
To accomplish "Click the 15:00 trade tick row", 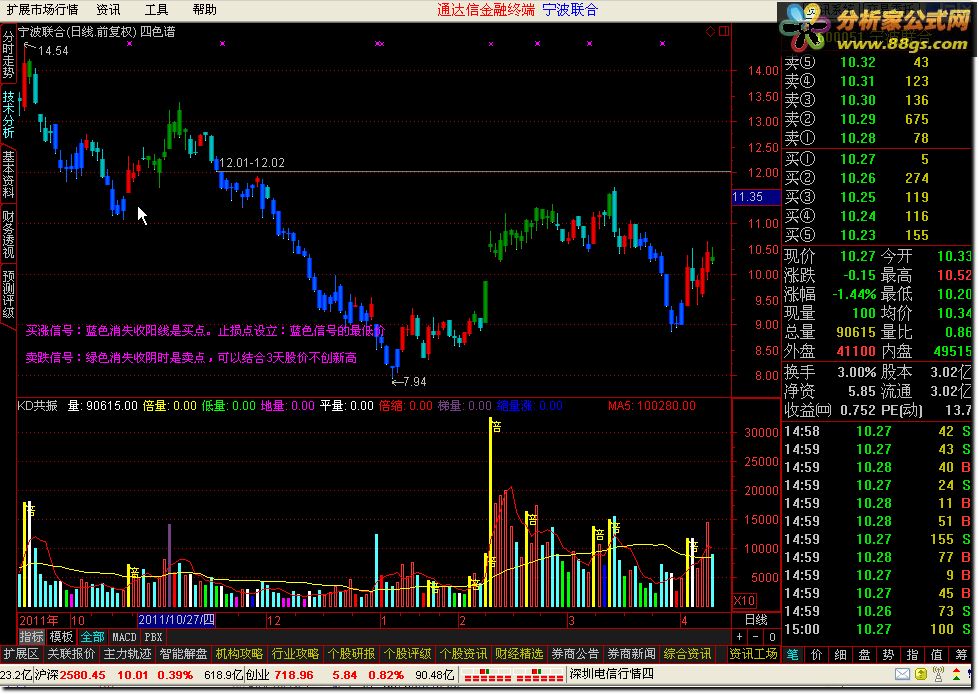I will coord(877,629).
